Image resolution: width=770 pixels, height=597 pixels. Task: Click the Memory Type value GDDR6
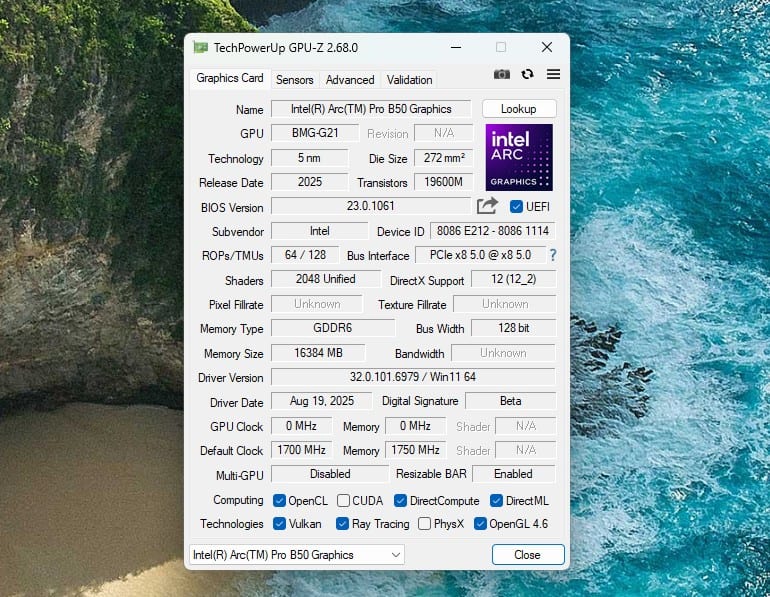pos(333,327)
